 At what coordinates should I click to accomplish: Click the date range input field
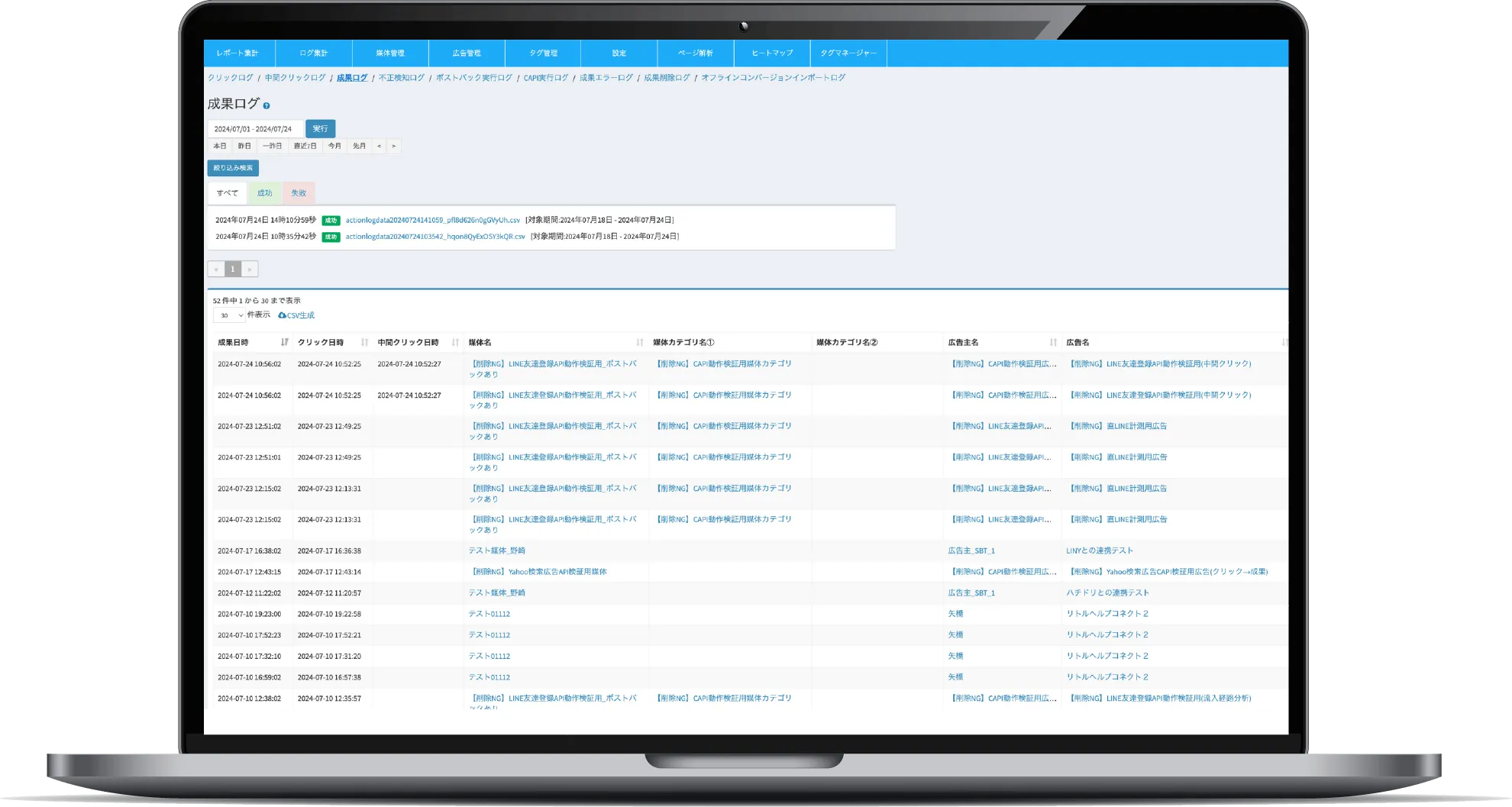coord(254,129)
